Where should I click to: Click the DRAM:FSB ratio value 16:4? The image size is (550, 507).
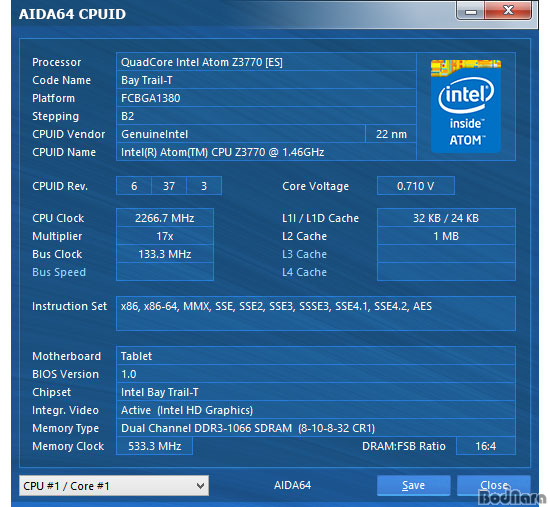pyautogui.click(x=486, y=446)
